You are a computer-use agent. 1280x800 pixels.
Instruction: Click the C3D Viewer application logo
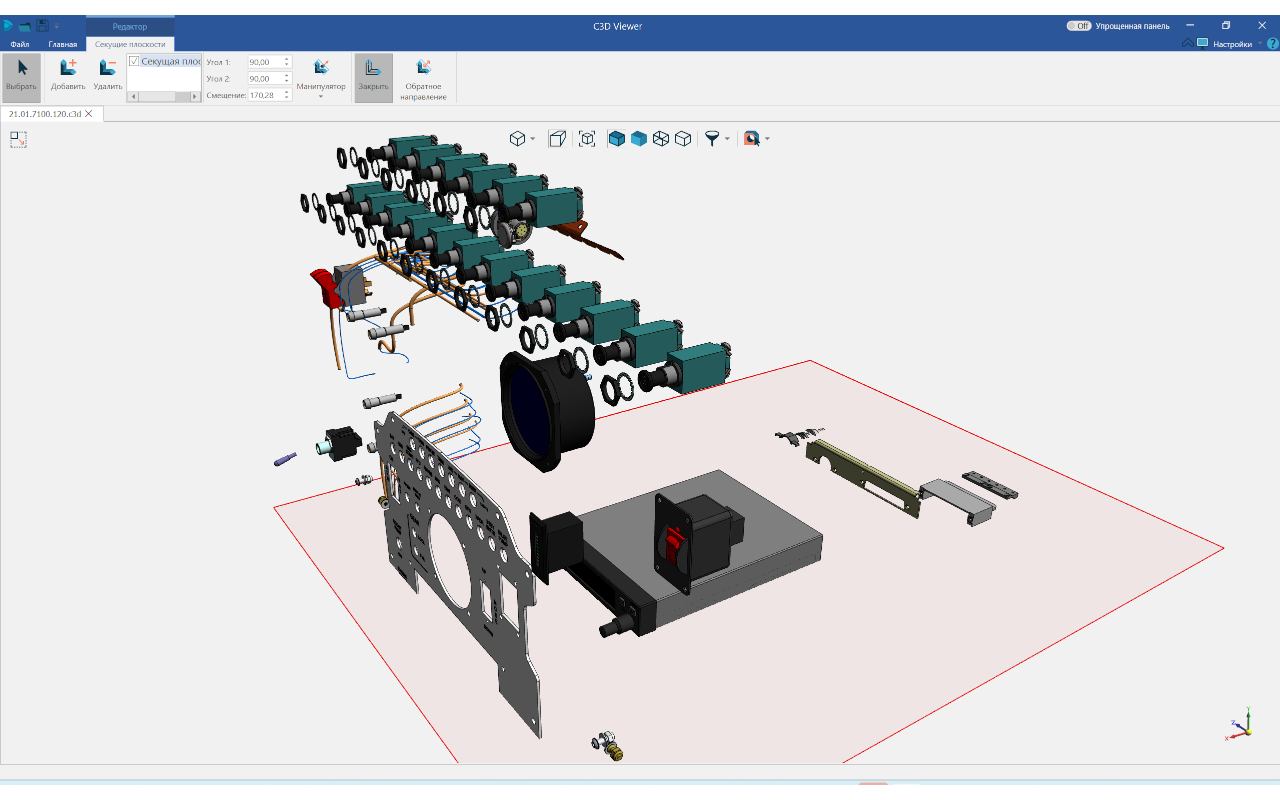8,25
